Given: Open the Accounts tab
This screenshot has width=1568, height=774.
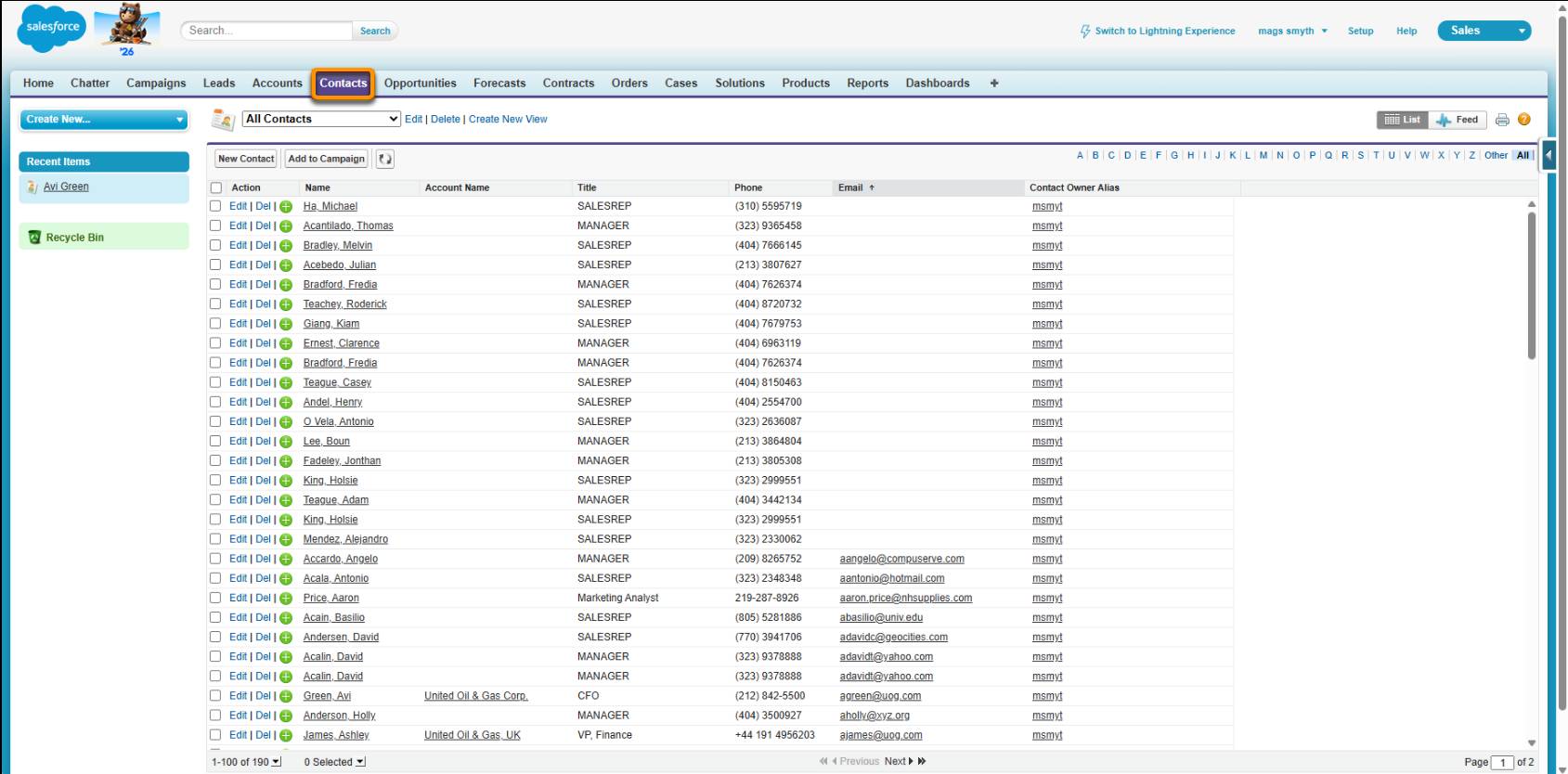Looking at the screenshot, I should point(277,84).
